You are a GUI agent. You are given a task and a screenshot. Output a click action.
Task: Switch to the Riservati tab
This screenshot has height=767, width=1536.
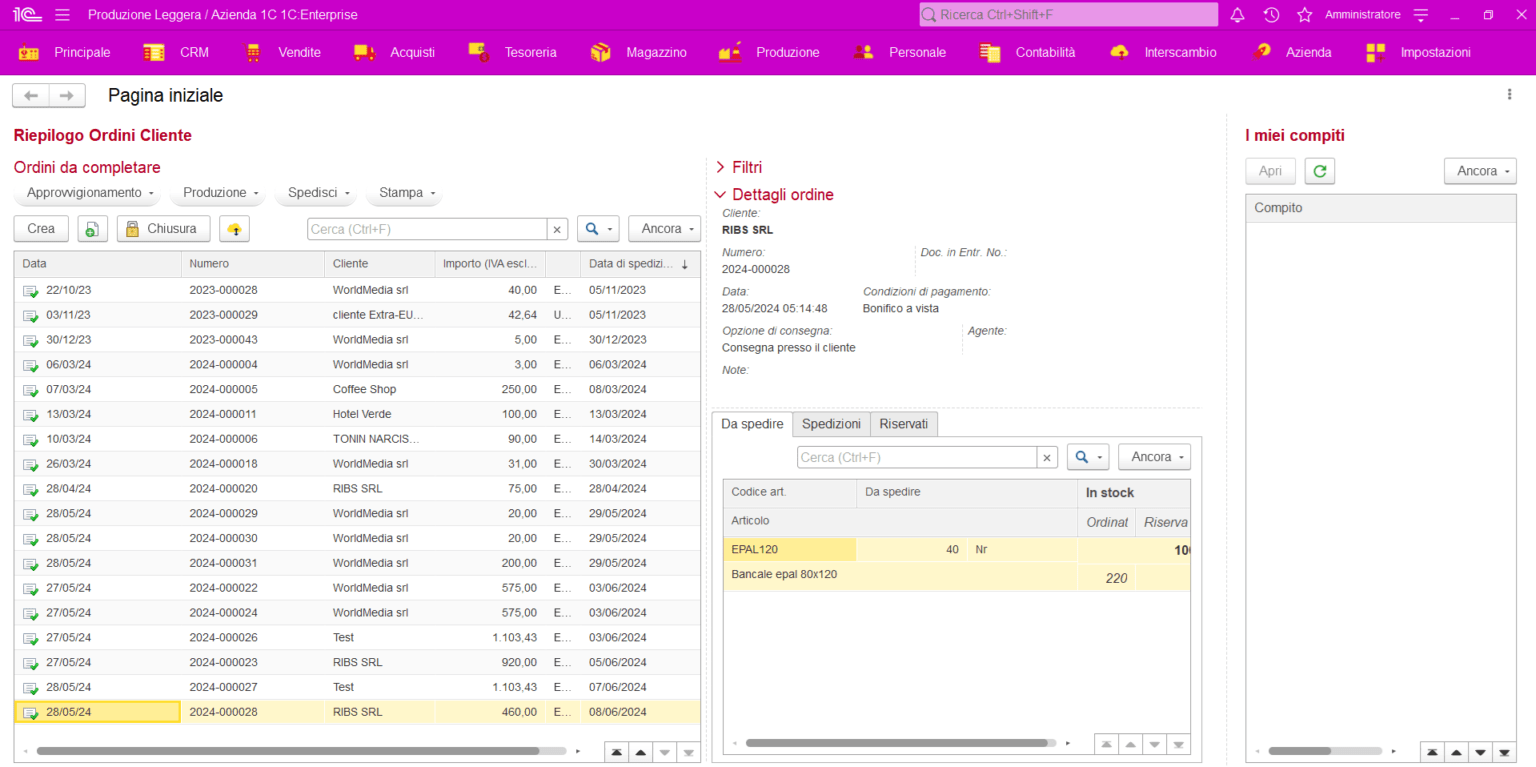click(904, 424)
